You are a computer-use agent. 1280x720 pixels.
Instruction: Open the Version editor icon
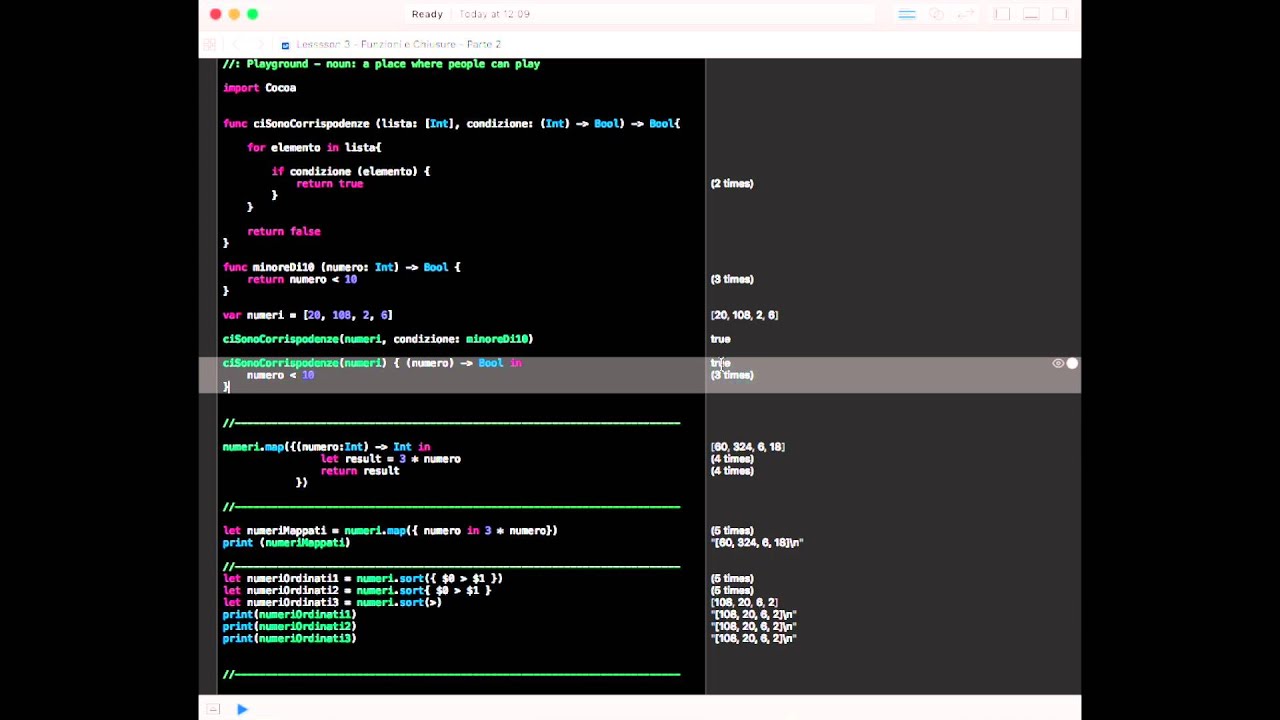[x=966, y=14]
